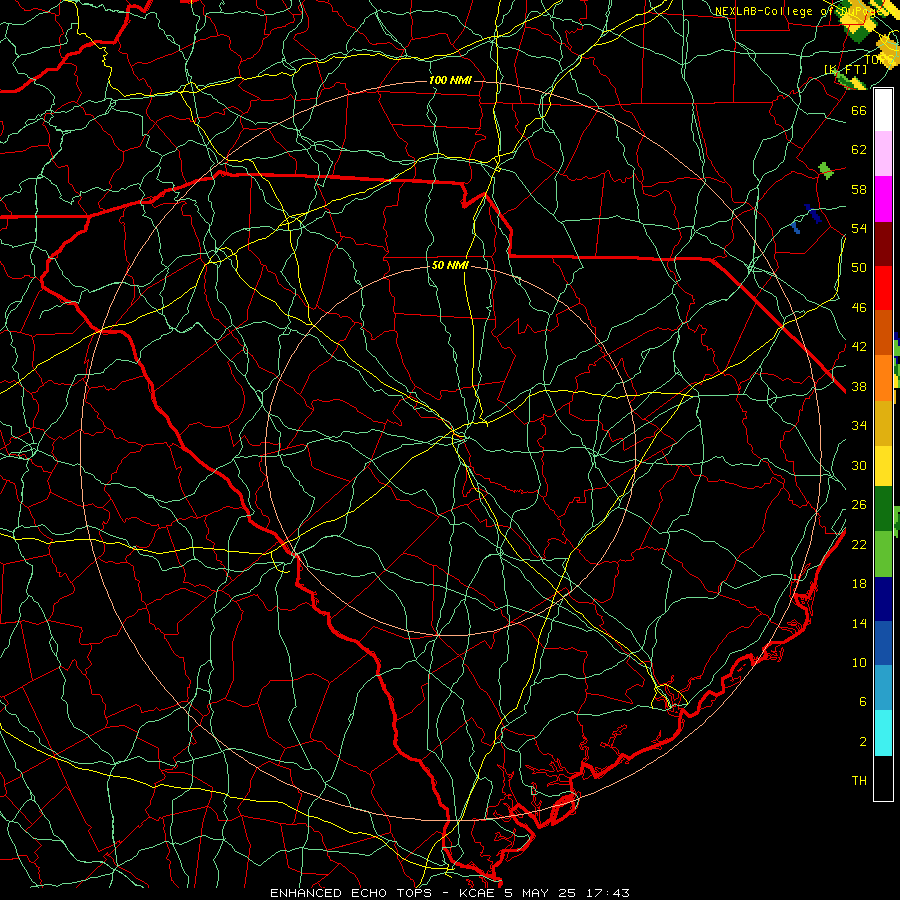Image resolution: width=900 pixels, height=900 pixels.
Task: Select the 58 legend value
Action: [859, 189]
